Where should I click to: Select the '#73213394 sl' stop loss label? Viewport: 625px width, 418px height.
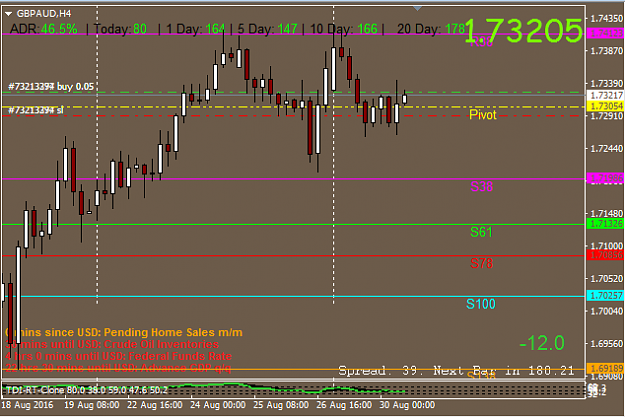pos(35,110)
